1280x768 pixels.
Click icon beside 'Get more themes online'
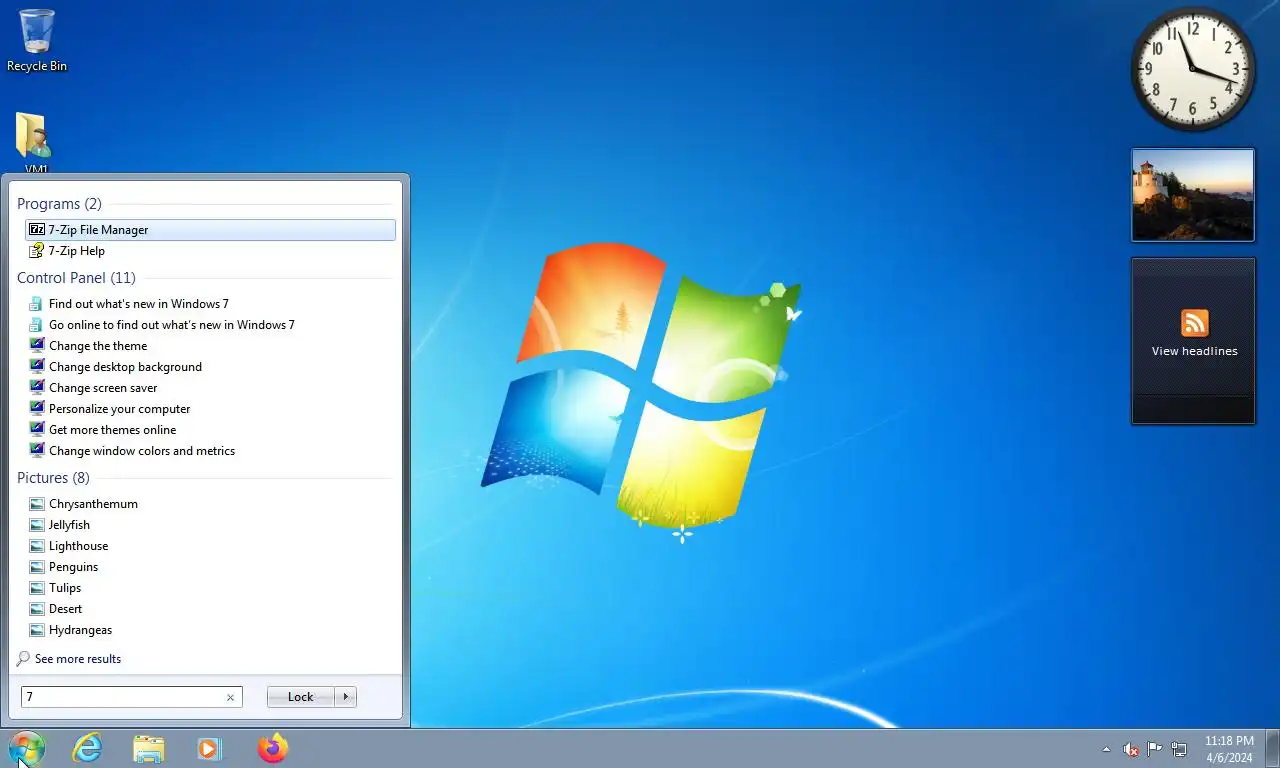coord(37,429)
